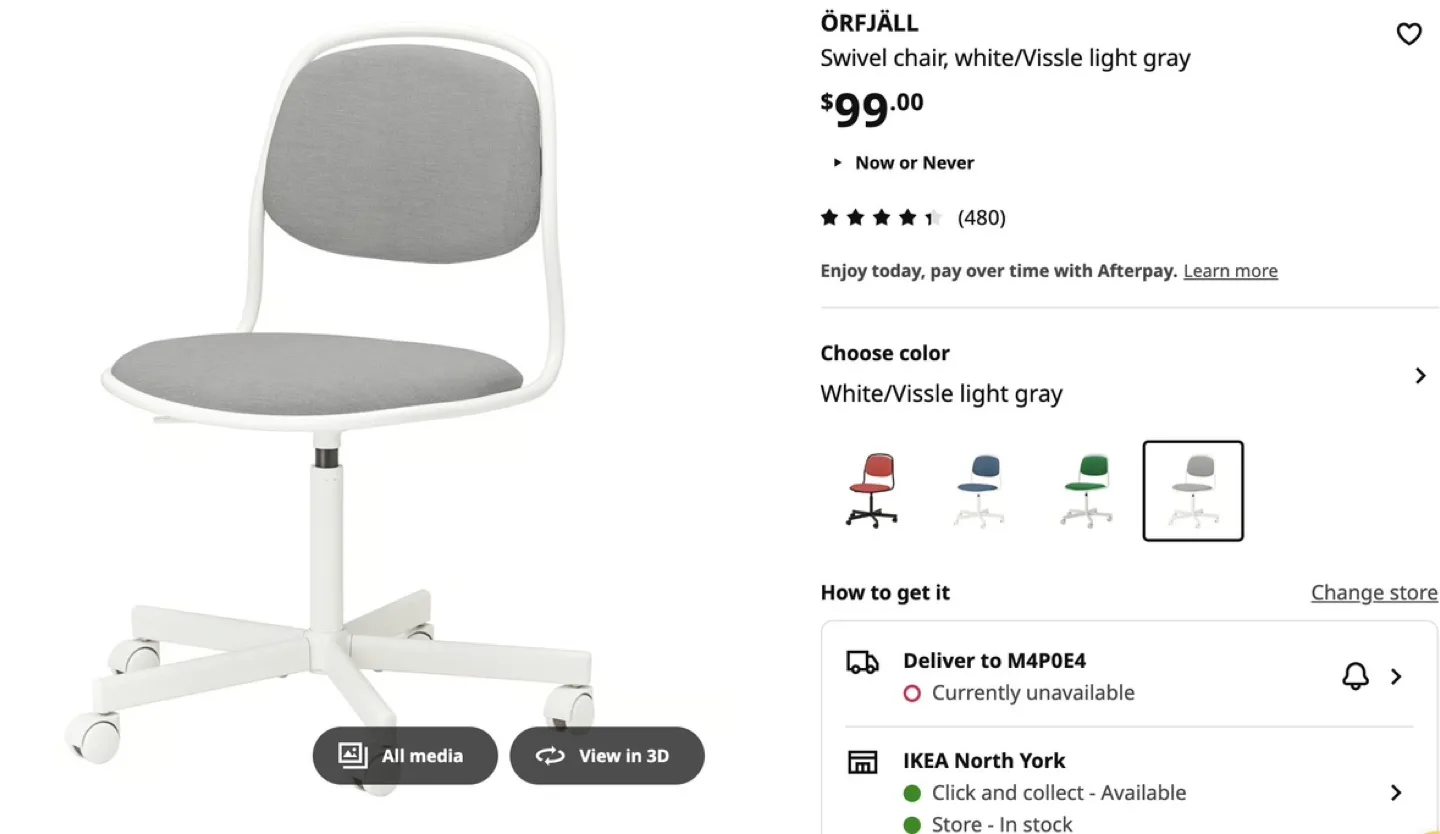The width and height of the screenshot is (1440, 834).
Task: Select the light gray chair color option
Action: (1193, 491)
